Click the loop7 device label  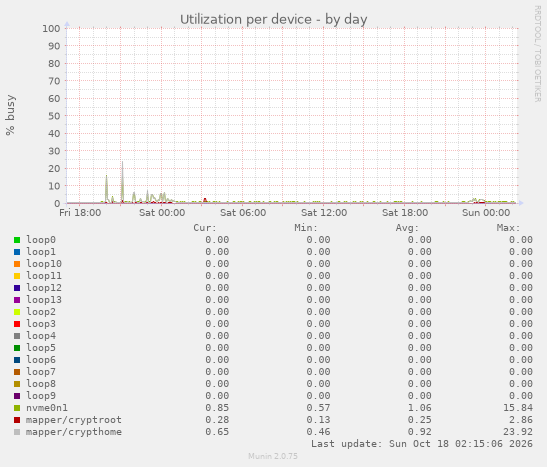click(41, 372)
